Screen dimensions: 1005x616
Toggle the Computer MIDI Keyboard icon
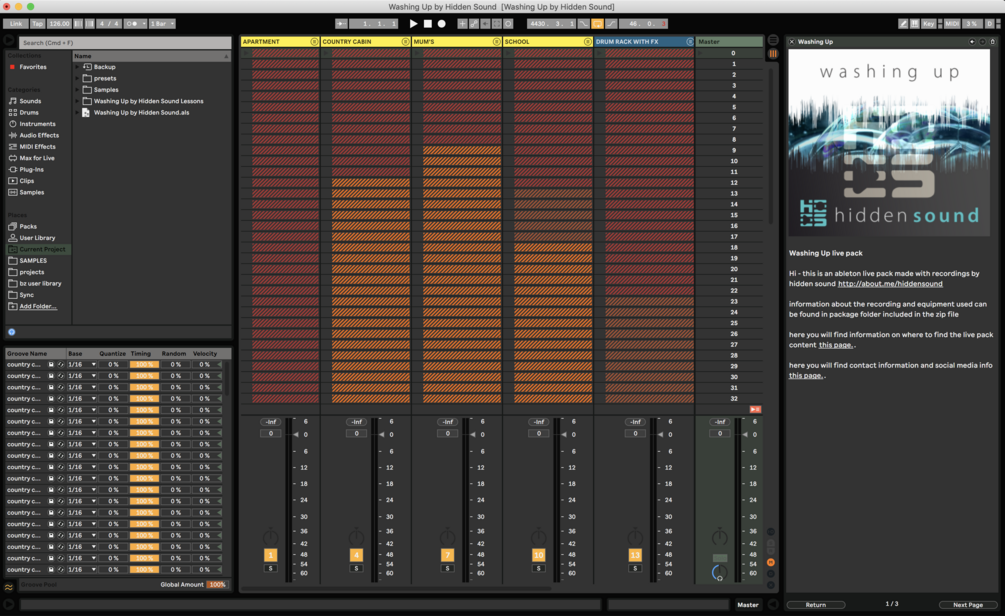(x=915, y=24)
